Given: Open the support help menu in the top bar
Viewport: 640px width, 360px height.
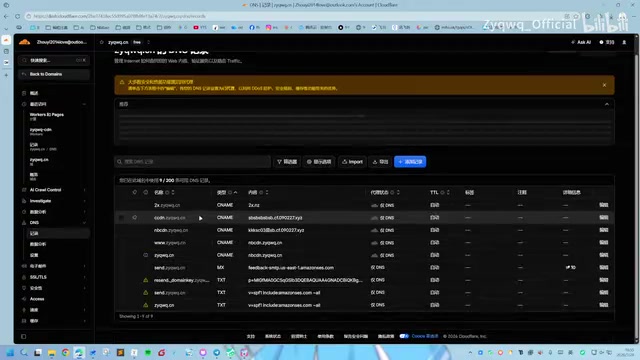Looking at the screenshot, I should (x=607, y=42).
